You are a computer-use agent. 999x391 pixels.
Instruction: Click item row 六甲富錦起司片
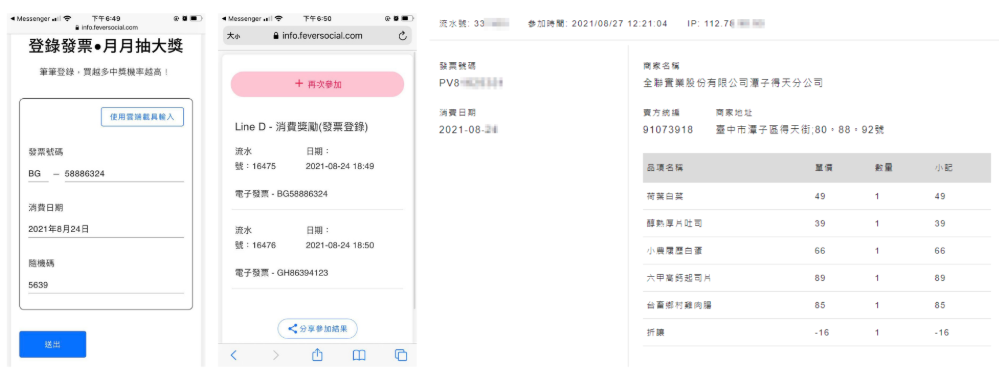(817, 278)
